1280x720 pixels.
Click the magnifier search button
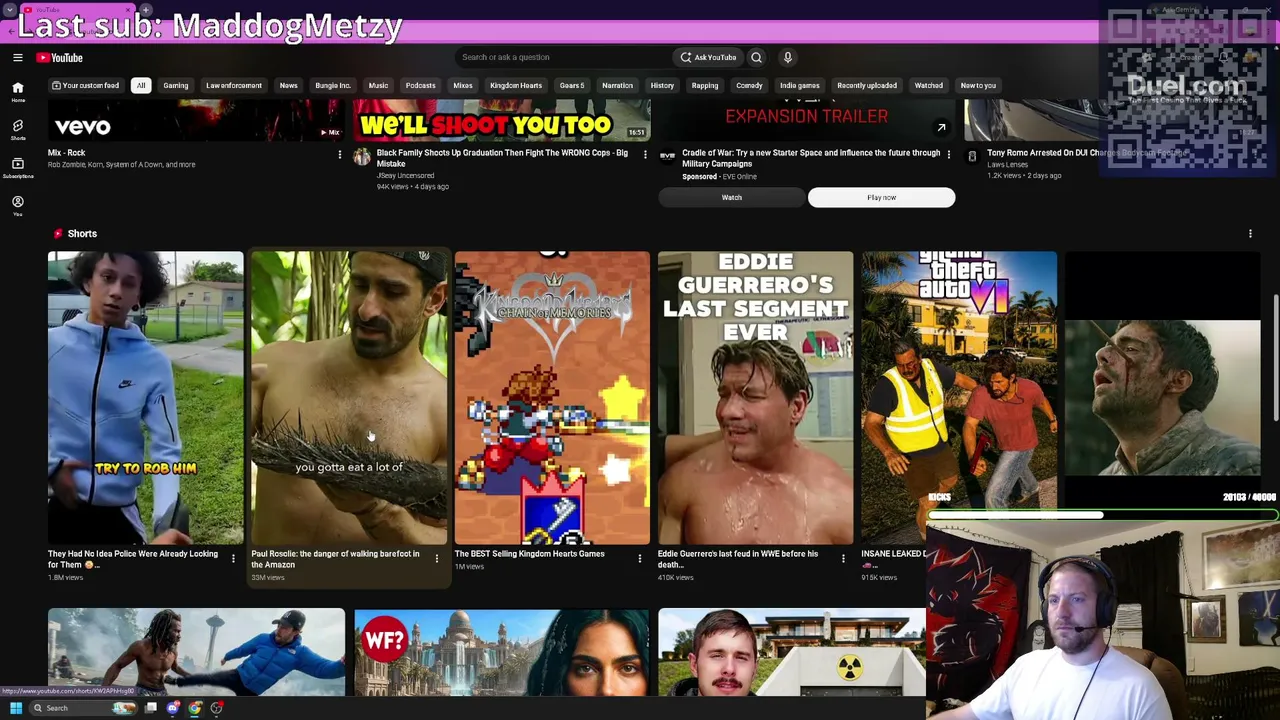coord(756,57)
